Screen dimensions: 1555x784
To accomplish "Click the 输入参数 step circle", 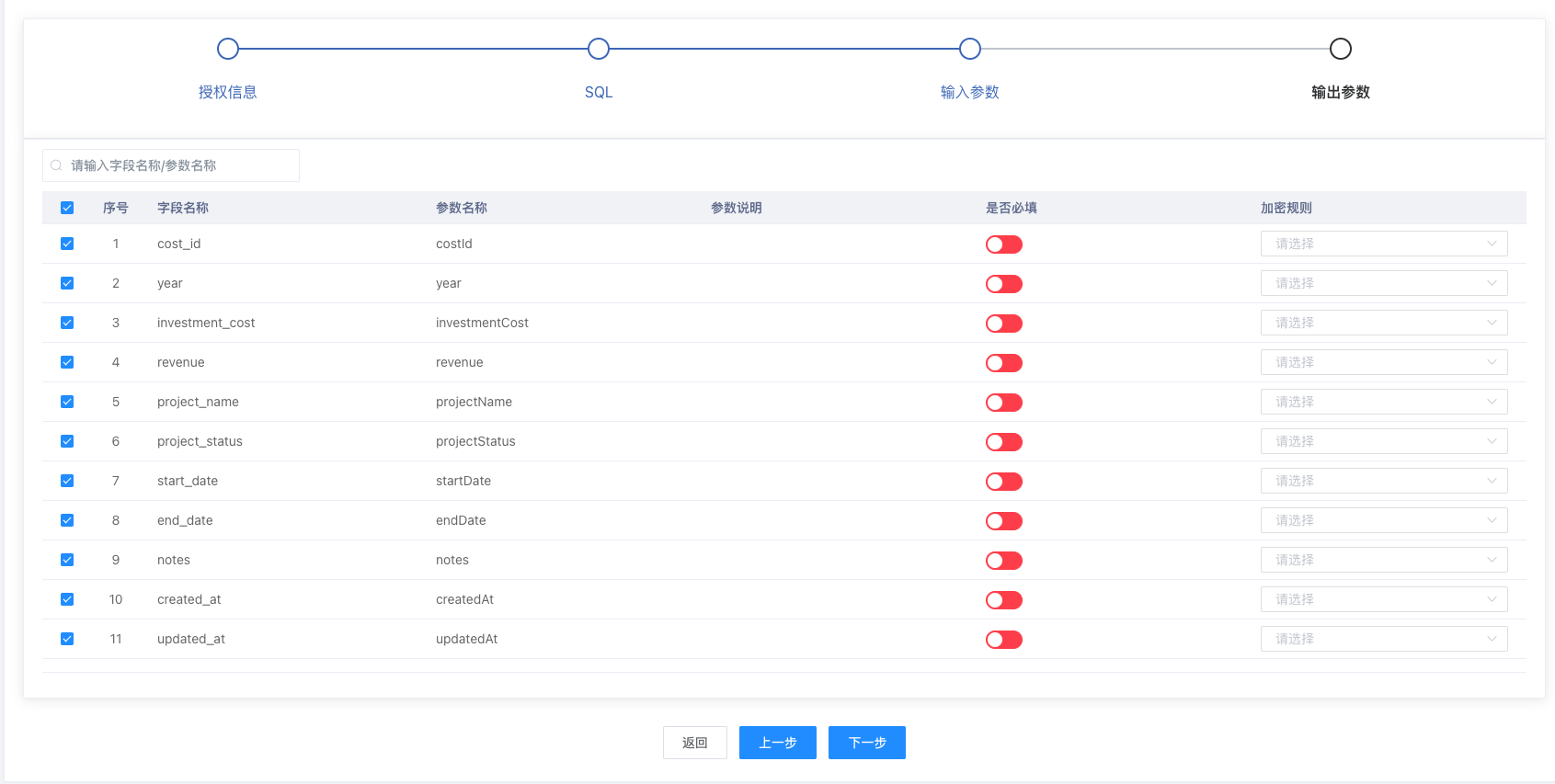I will coord(970,49).
